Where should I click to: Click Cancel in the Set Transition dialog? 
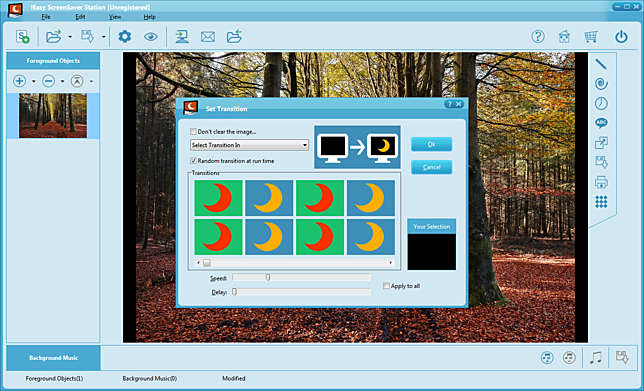[x=431, y=167]
